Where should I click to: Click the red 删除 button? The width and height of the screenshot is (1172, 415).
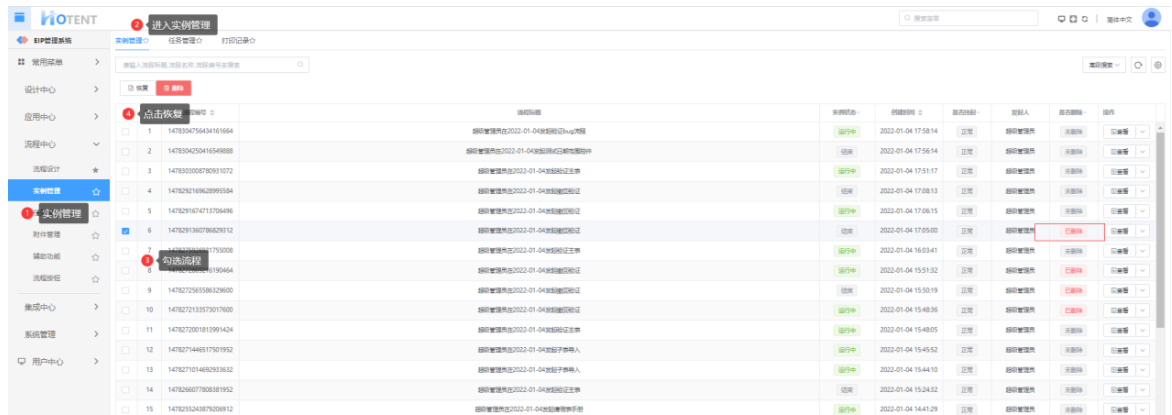tap(173, 87)
